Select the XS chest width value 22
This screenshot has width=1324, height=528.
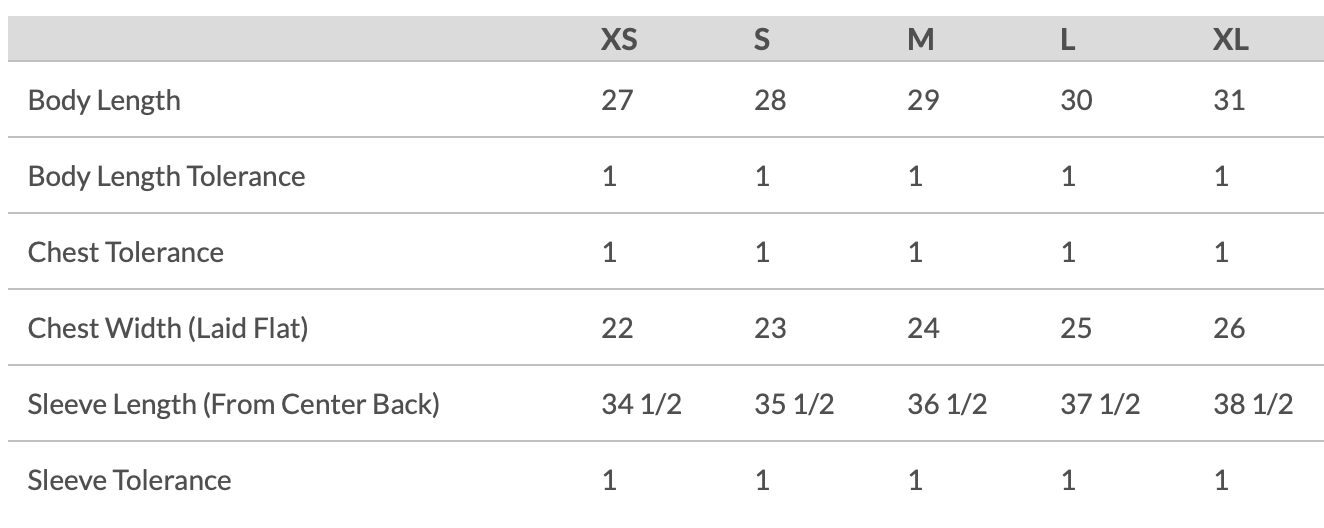coord(617,328)
